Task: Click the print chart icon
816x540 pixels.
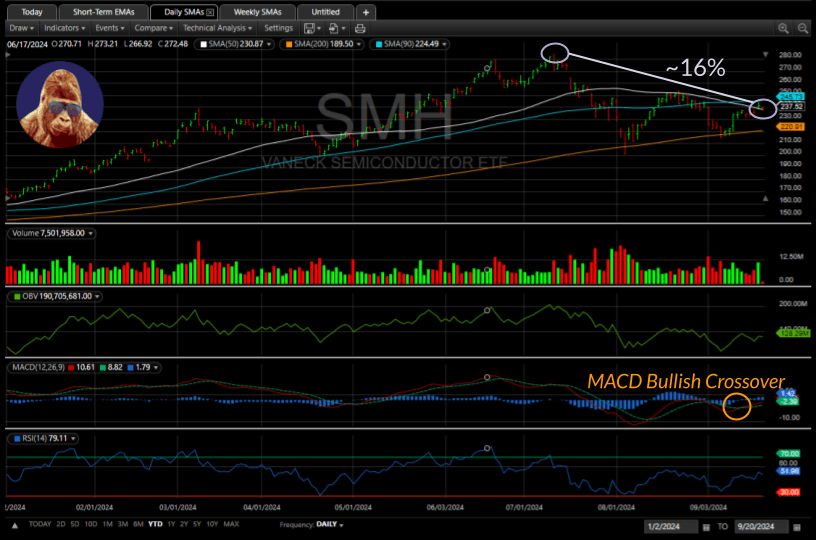Action: (x=359, y=28)
